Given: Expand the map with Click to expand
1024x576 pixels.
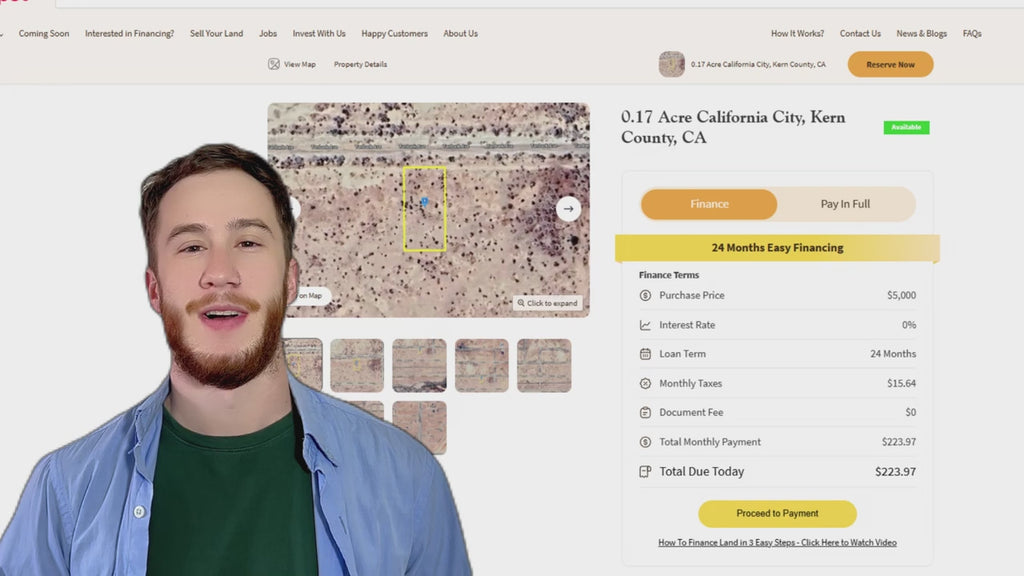Looking at the screenshot, I should (x=547, y=303).
